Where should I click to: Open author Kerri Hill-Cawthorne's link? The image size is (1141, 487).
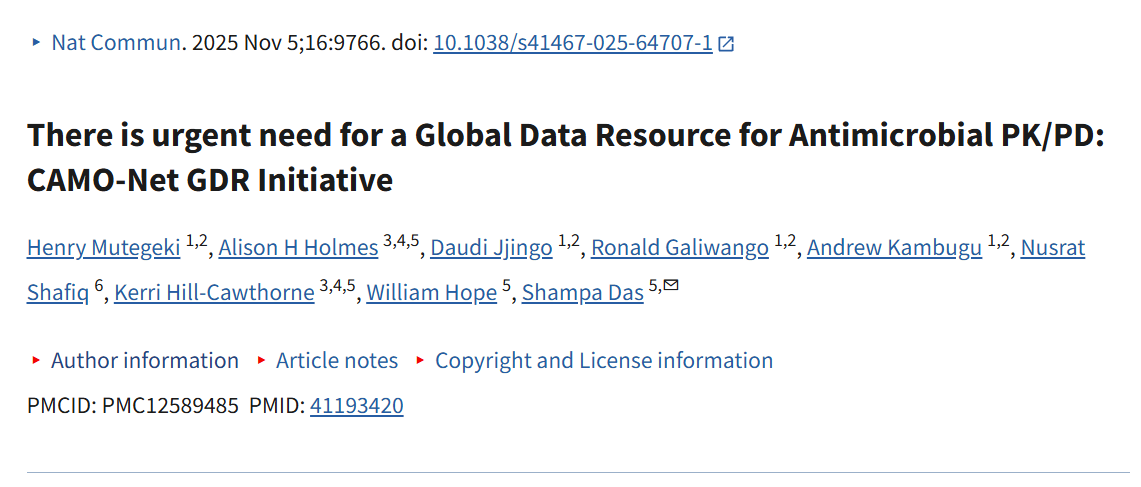tap(214, 293)
